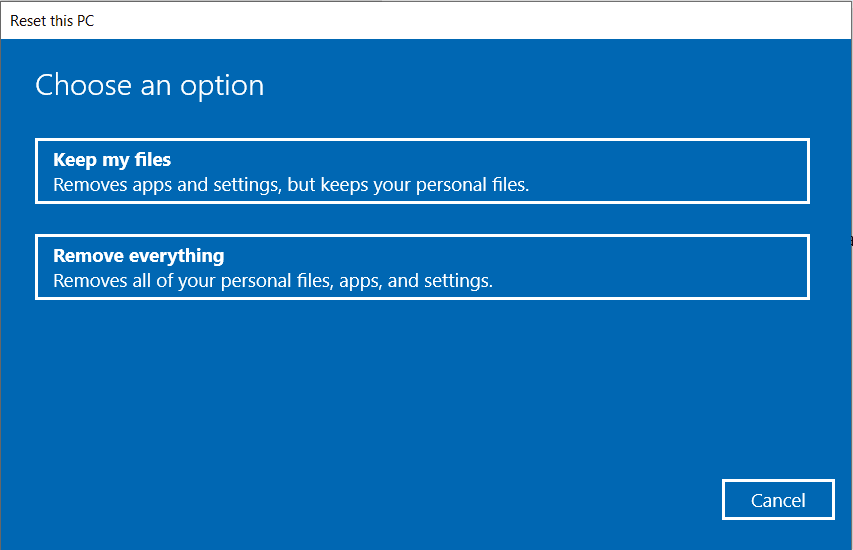Click the bold "Remove everything" label
The width and height of the screenshot is (853, 550).
click(138, 256)
